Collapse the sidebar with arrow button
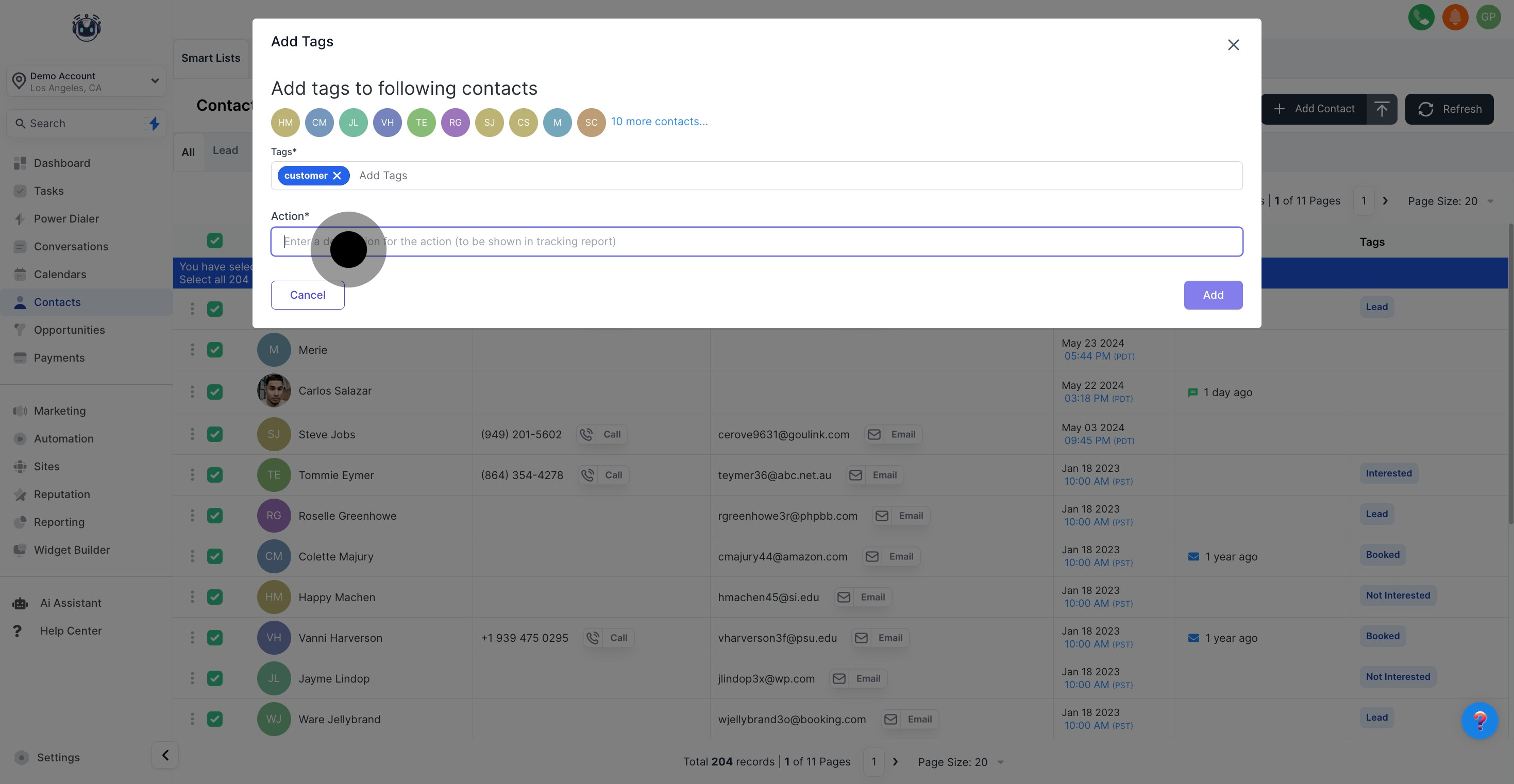The image size is (1514, 784). click(165, 755)
